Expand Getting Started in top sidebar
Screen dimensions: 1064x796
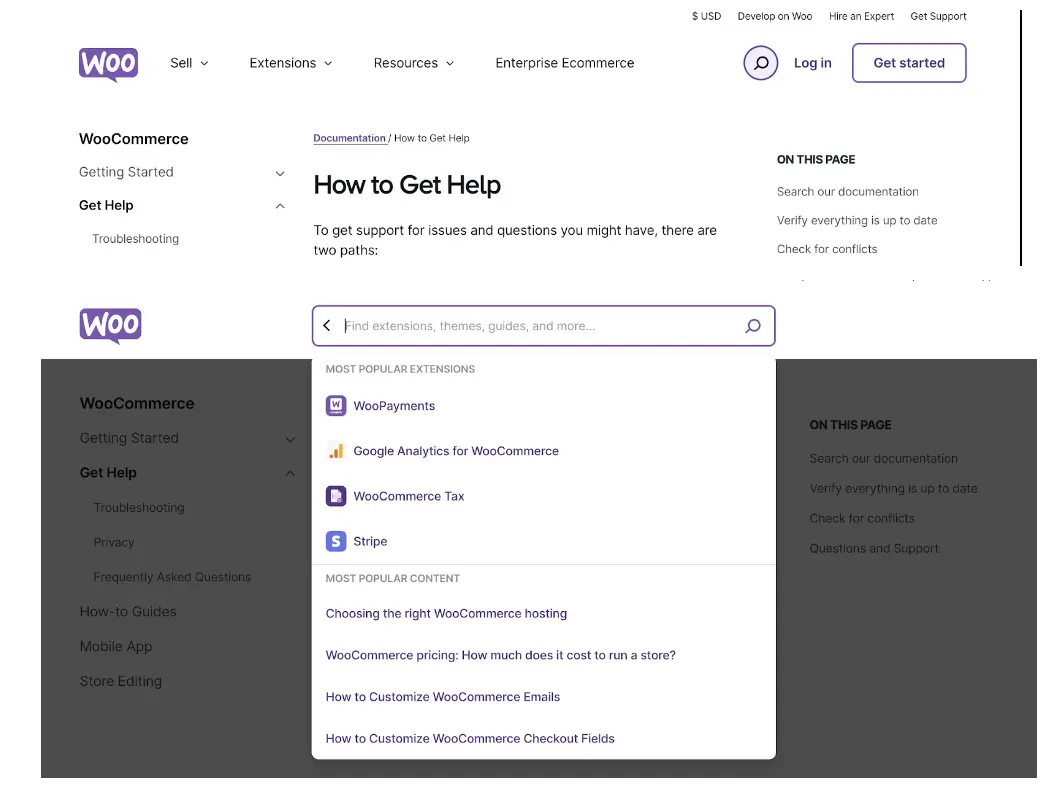280,173
